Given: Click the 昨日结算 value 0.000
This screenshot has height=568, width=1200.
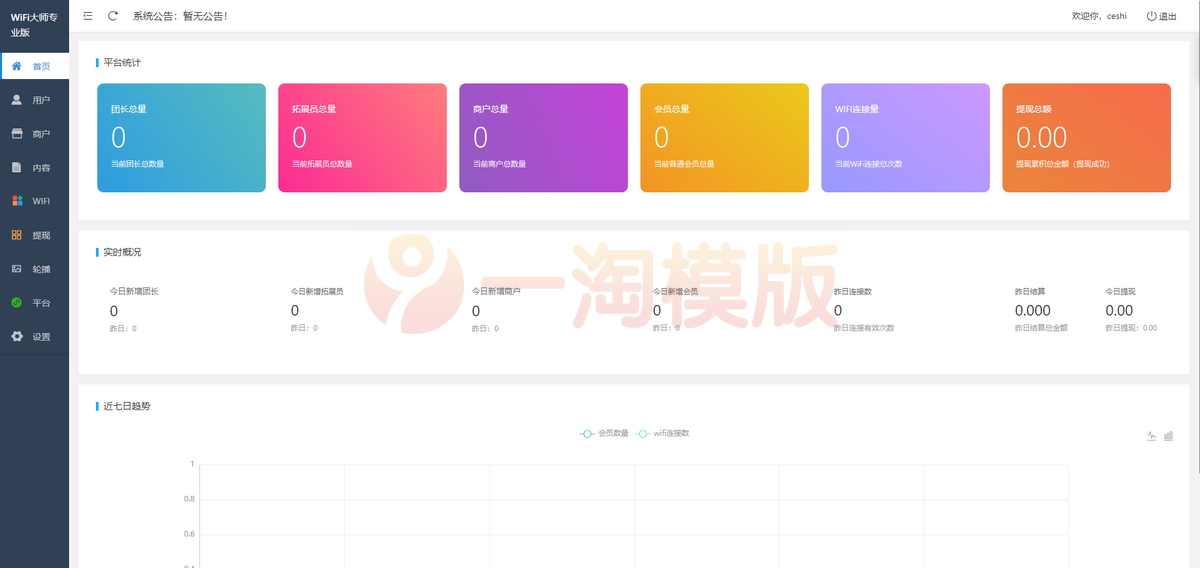Looking at the screenshot, I should (1033, 311).
